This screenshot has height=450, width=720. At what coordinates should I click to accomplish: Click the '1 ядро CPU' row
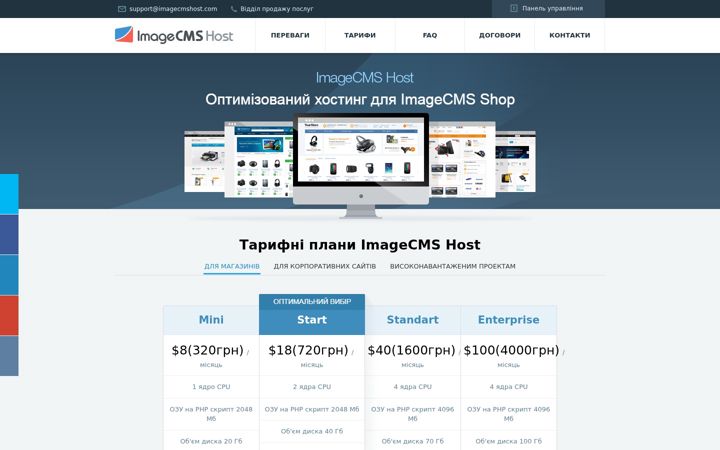tap(211, 387)
